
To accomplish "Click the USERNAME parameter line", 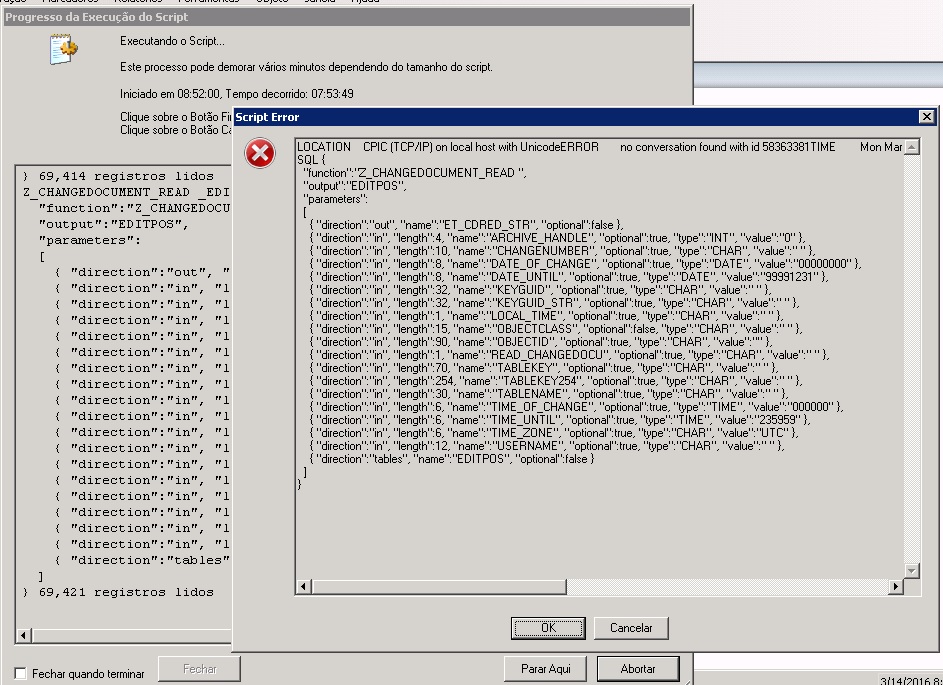I will [547, 446].
